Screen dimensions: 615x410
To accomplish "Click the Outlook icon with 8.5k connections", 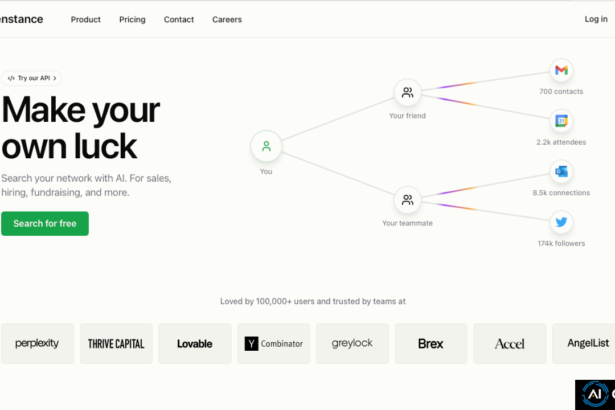I will 561,172.
